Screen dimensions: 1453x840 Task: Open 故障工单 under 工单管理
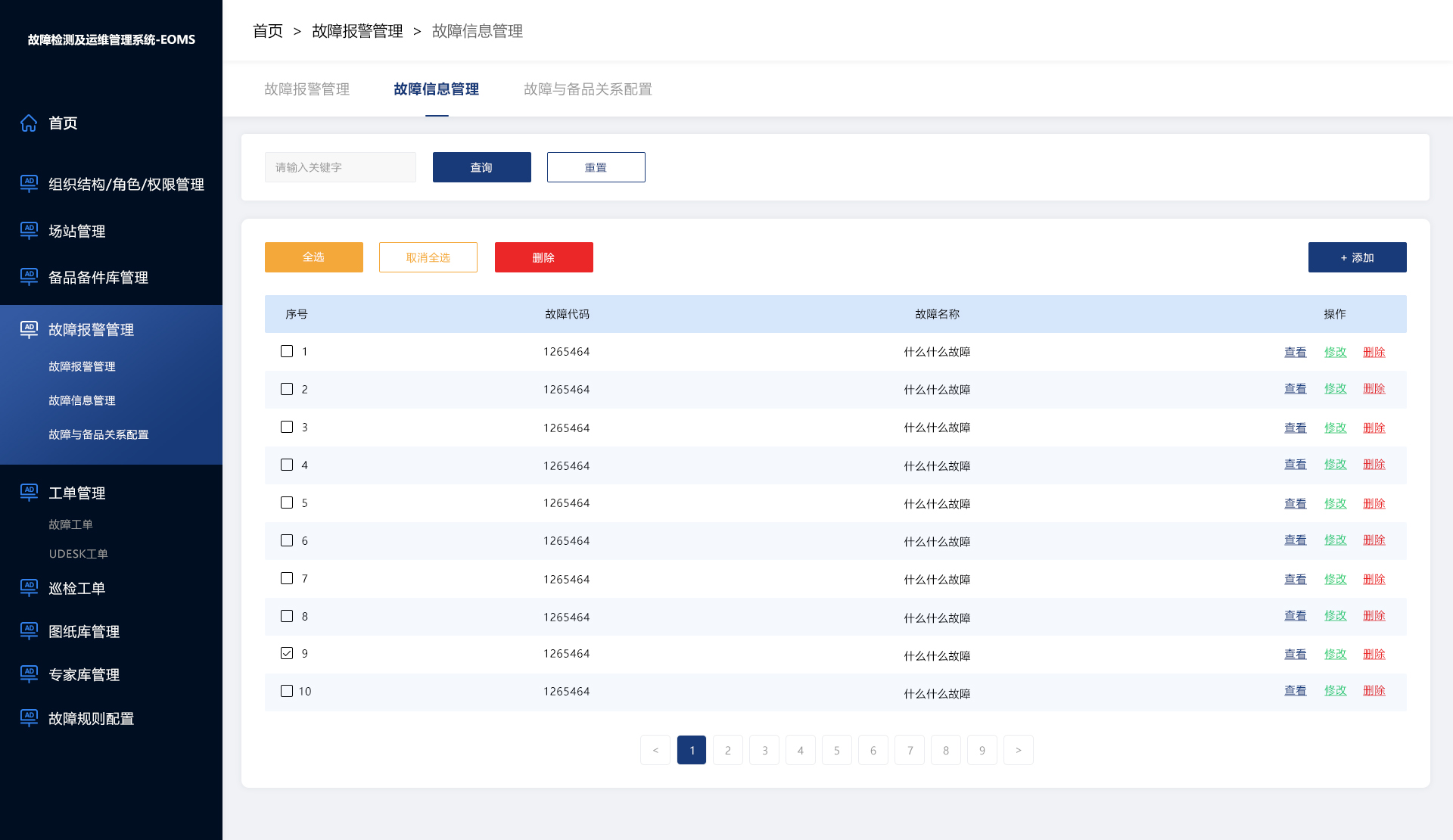click(70, 524)
